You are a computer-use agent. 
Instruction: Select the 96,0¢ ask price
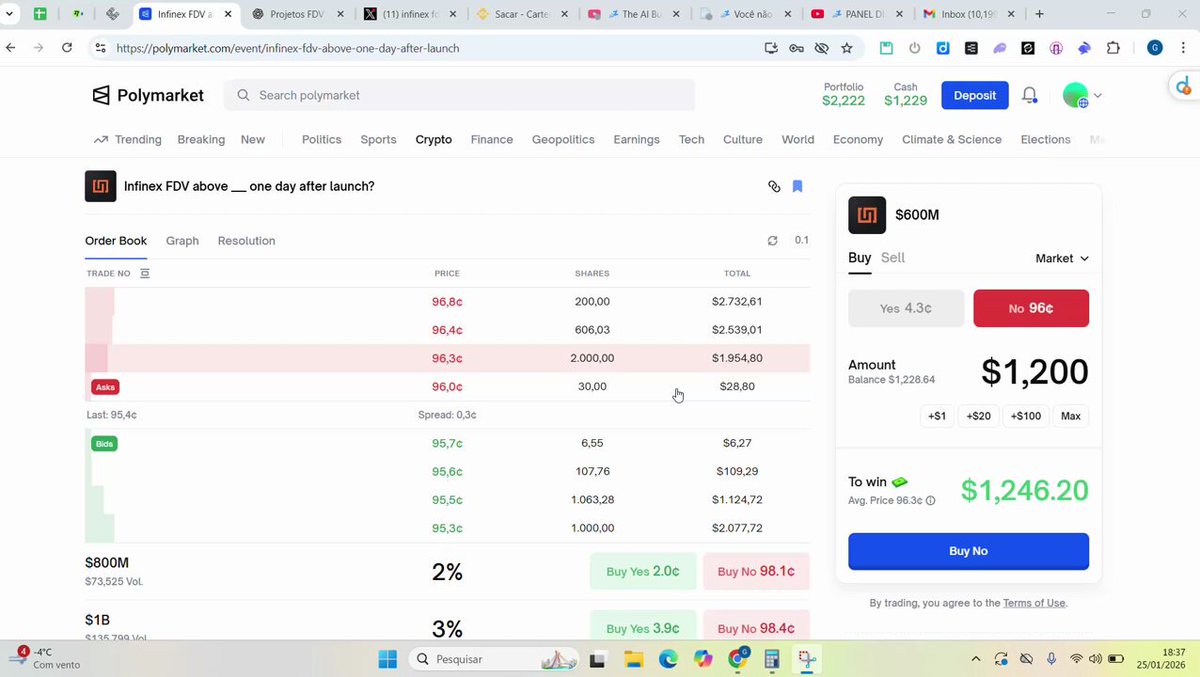(x=447, y=386)
